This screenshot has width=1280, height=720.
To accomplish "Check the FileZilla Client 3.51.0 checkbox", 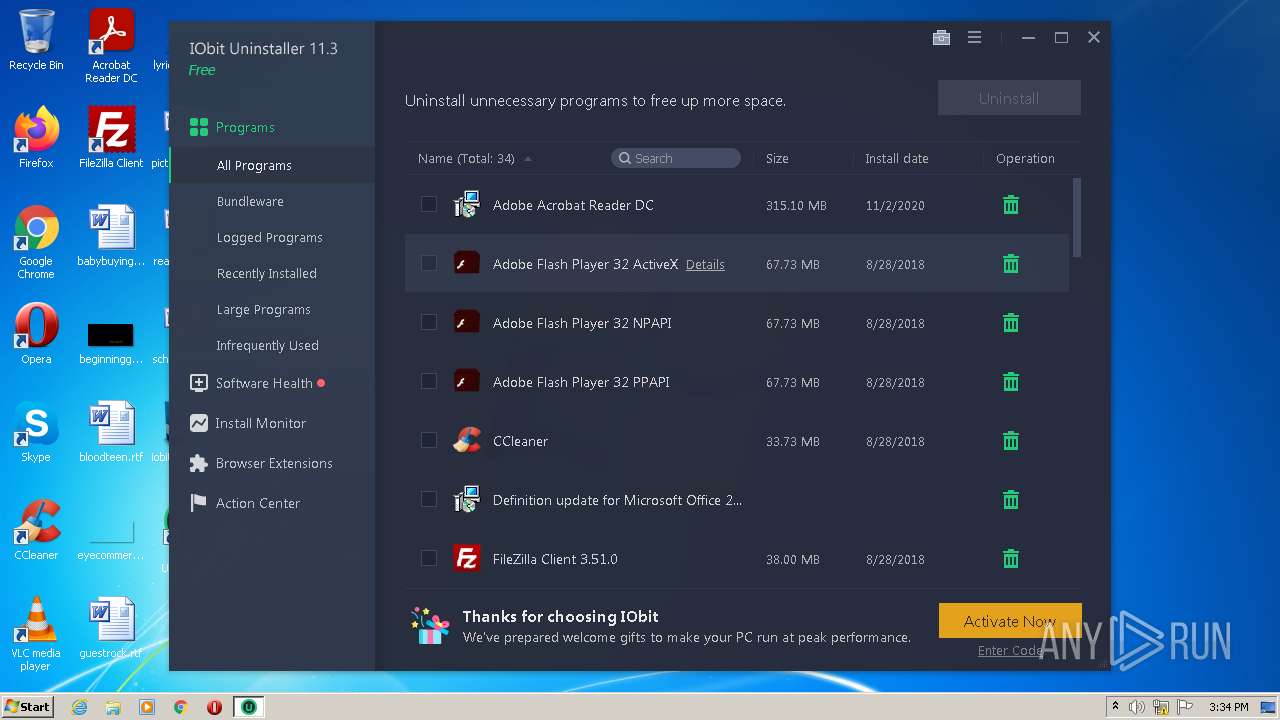I will coord(429,558).
